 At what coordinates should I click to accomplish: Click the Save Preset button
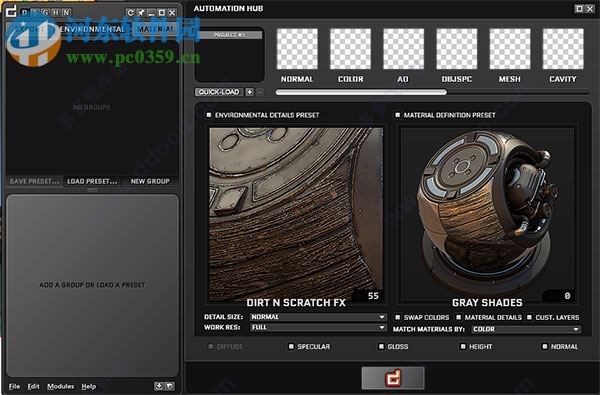pyautogui.click(x=34, y=181)
